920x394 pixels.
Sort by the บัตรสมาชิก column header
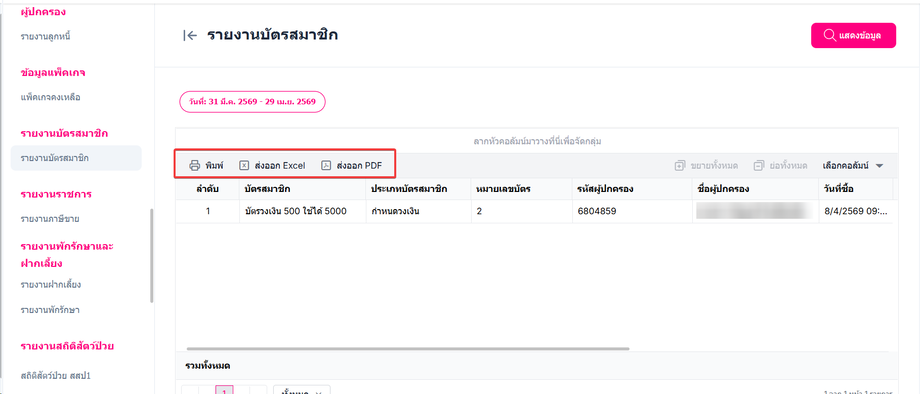(302, 189)
